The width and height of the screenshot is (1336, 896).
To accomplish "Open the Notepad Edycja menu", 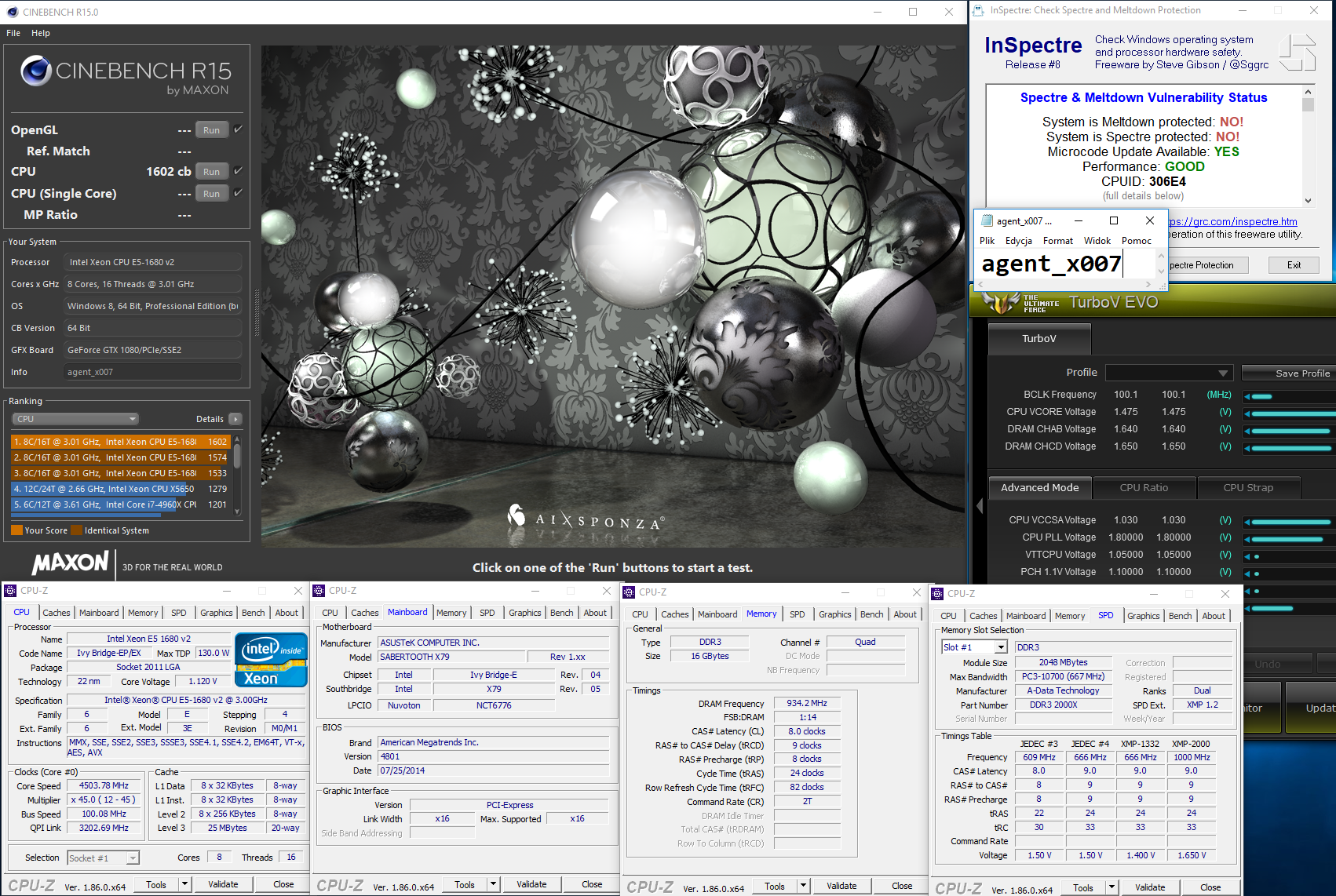I will click(x=1019, y=241).
